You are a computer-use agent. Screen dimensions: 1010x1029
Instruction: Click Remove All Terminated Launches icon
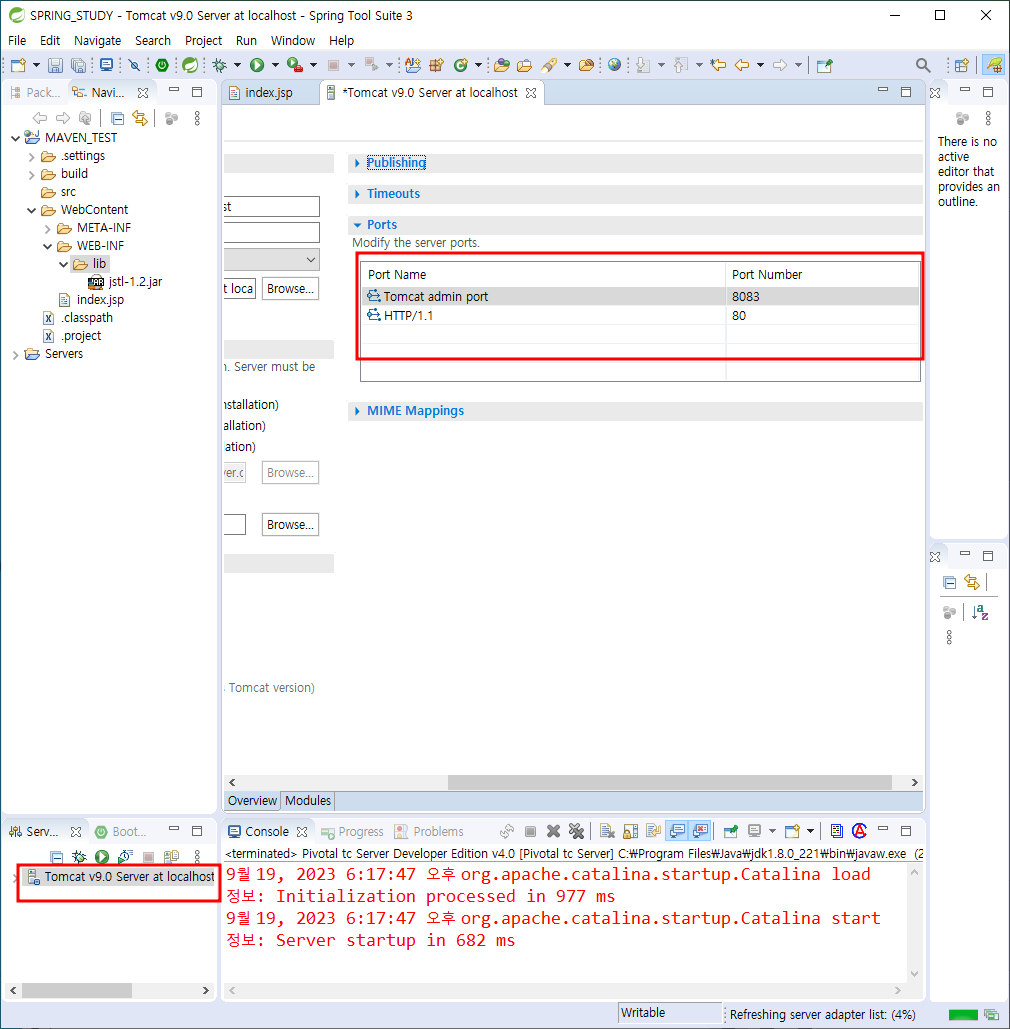[576, 831]
